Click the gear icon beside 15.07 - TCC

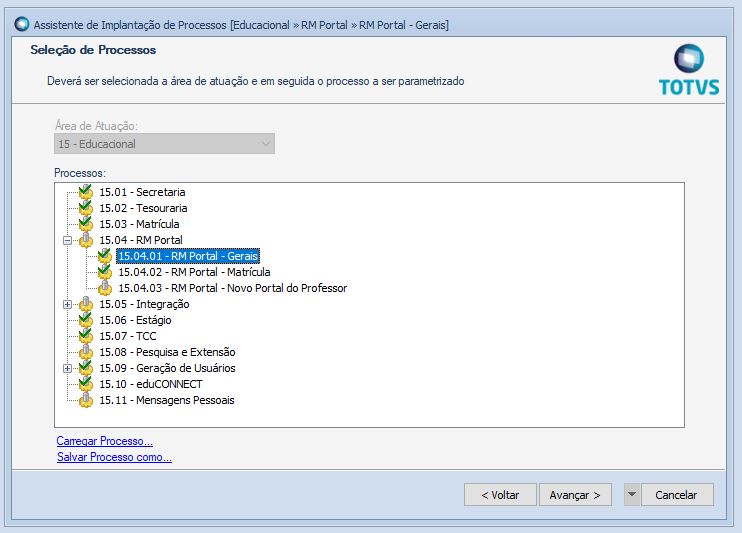coord(86,336)
